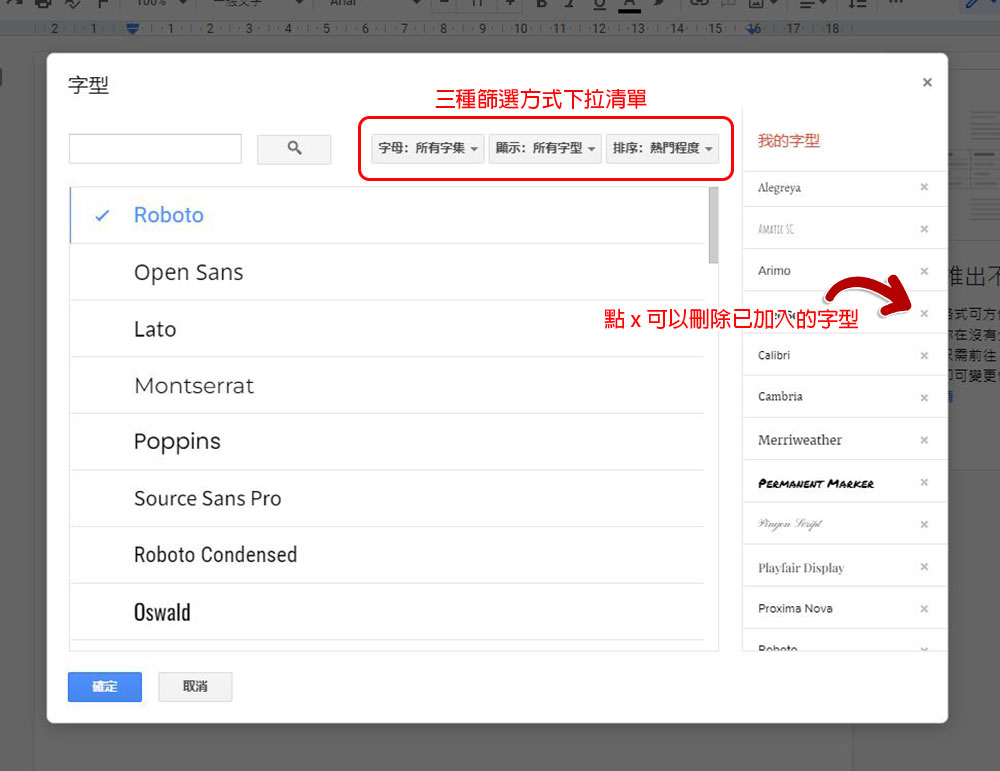Click the 我的字型 heading
This screenshot has width=1000, height=771.
coord(788,141)
